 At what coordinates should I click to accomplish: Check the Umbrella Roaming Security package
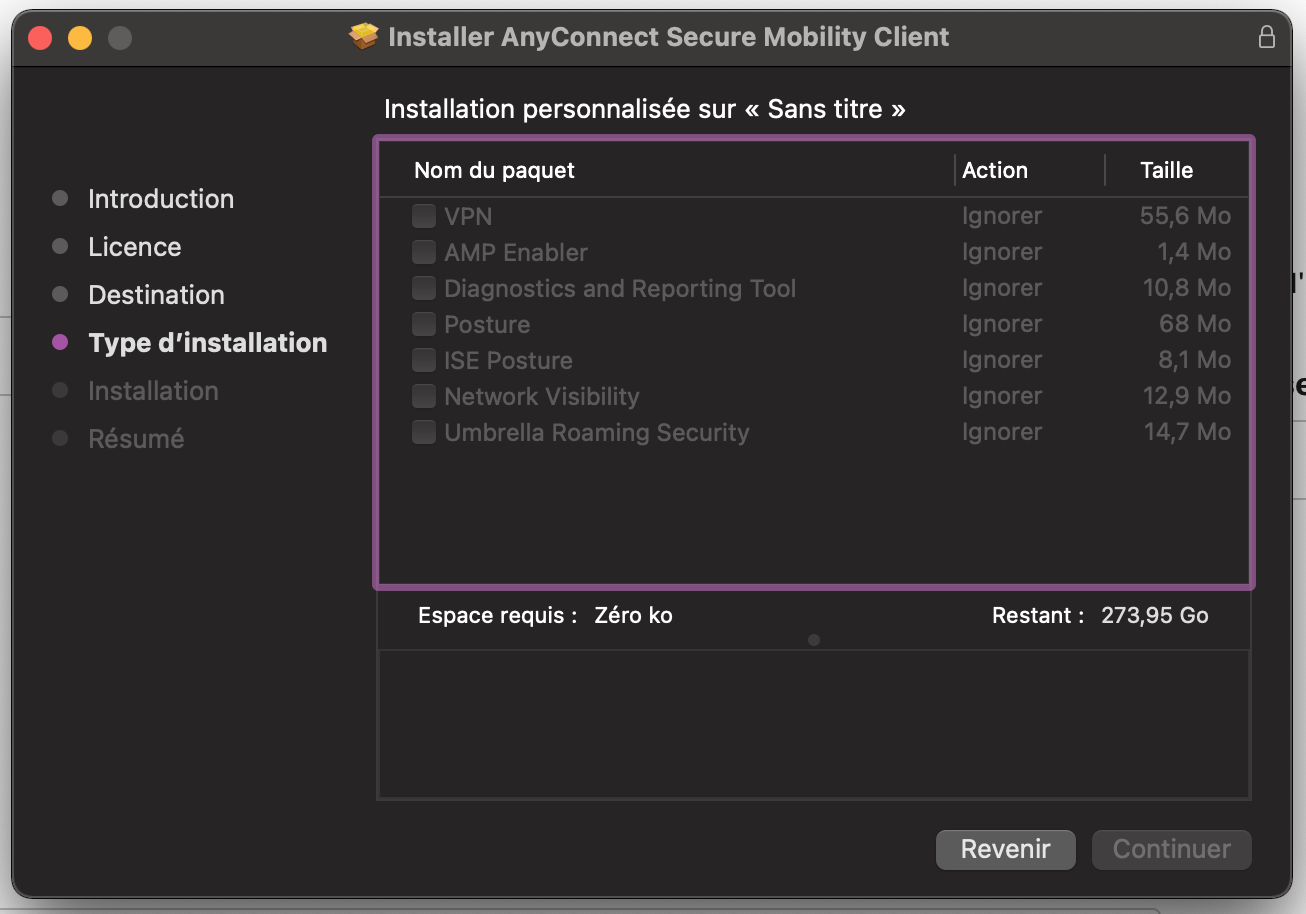(x=424, y=432)
